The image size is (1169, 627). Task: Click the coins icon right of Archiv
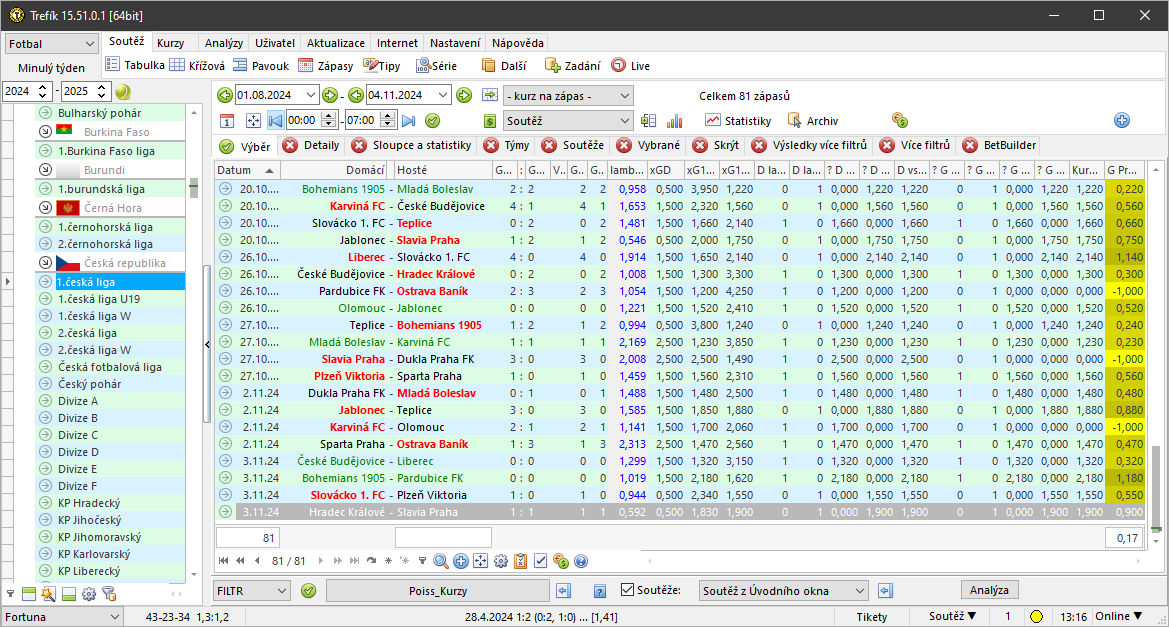pos(900,120)
